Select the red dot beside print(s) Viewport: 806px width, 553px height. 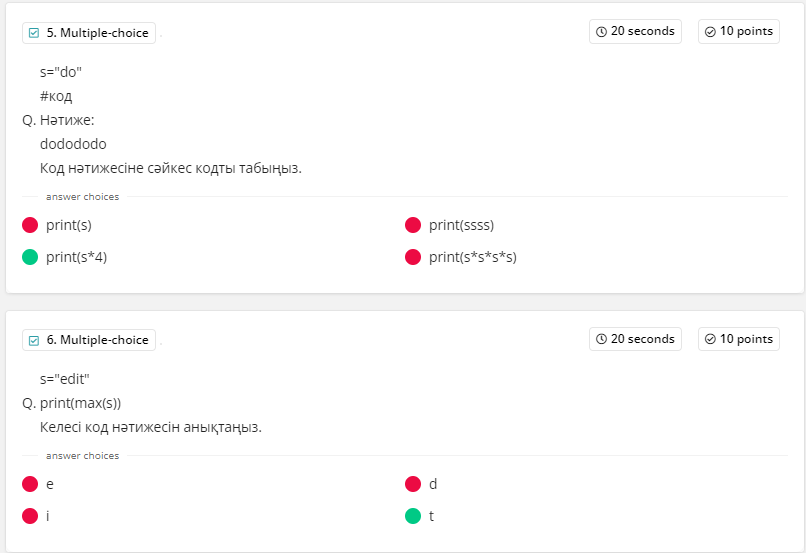30,225
